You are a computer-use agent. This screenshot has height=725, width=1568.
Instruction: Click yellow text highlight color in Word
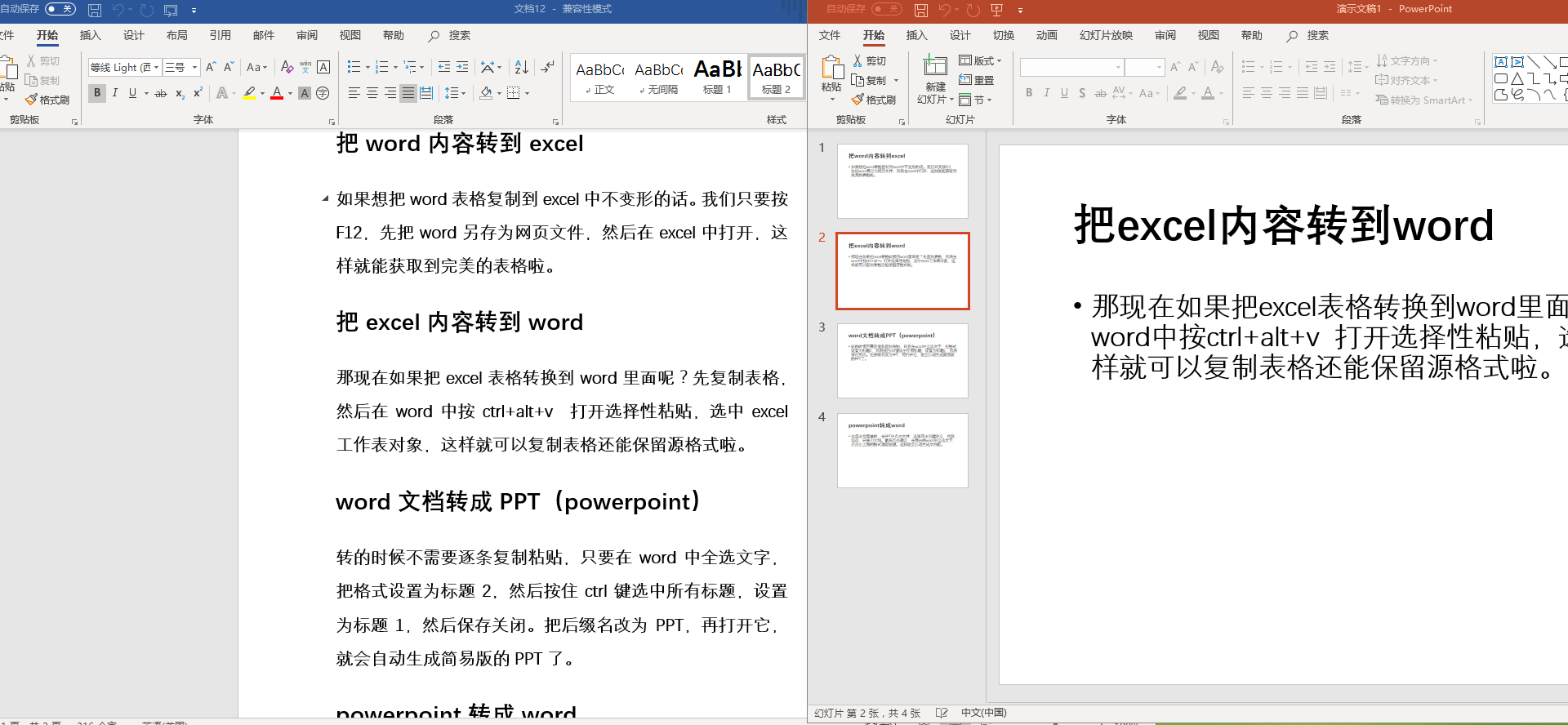pos(249,93)
